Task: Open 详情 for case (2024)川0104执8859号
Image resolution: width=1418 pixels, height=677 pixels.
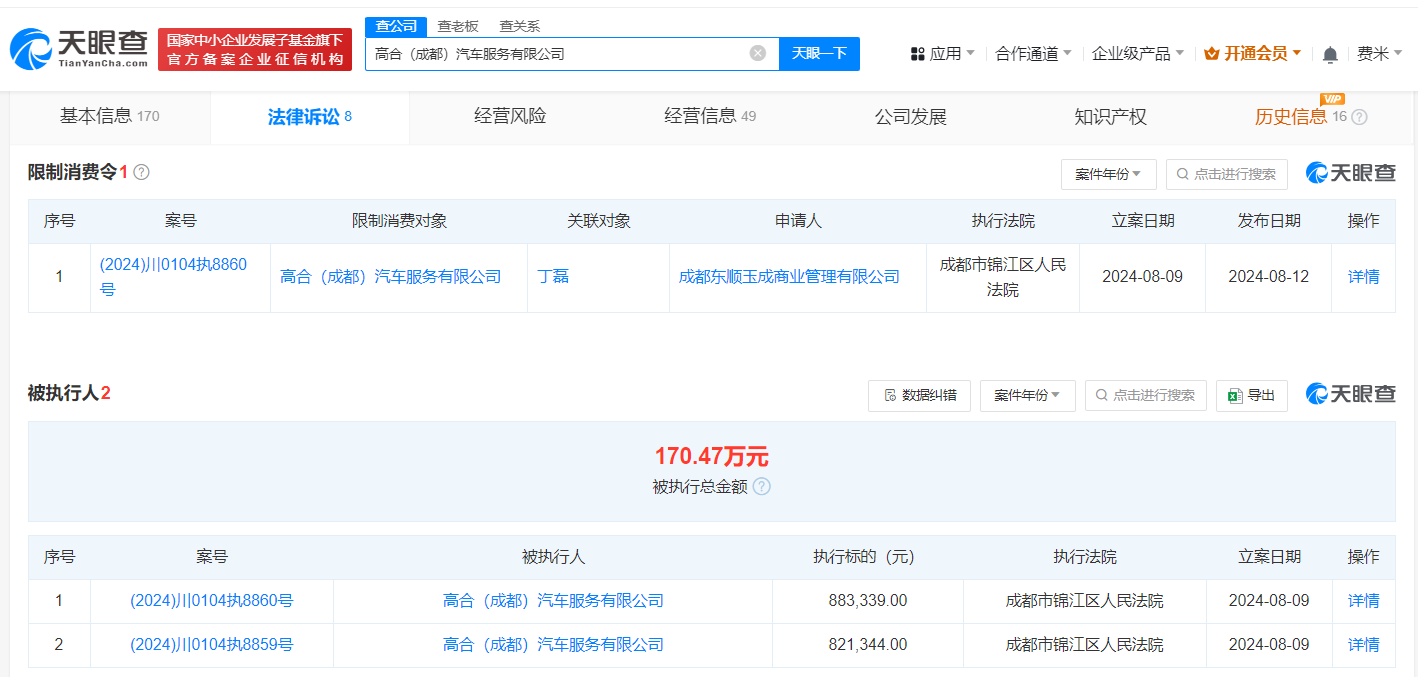Action: tap(1363, 644)
